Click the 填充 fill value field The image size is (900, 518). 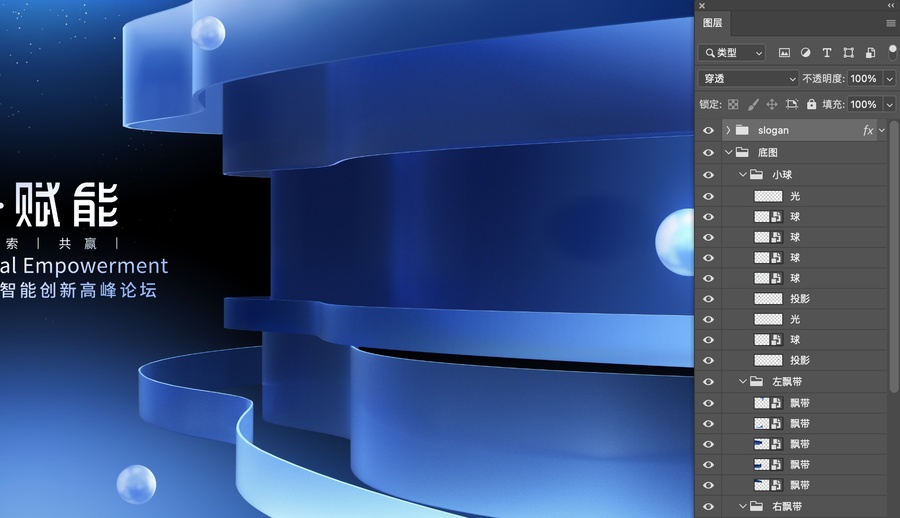pos(866,104)
